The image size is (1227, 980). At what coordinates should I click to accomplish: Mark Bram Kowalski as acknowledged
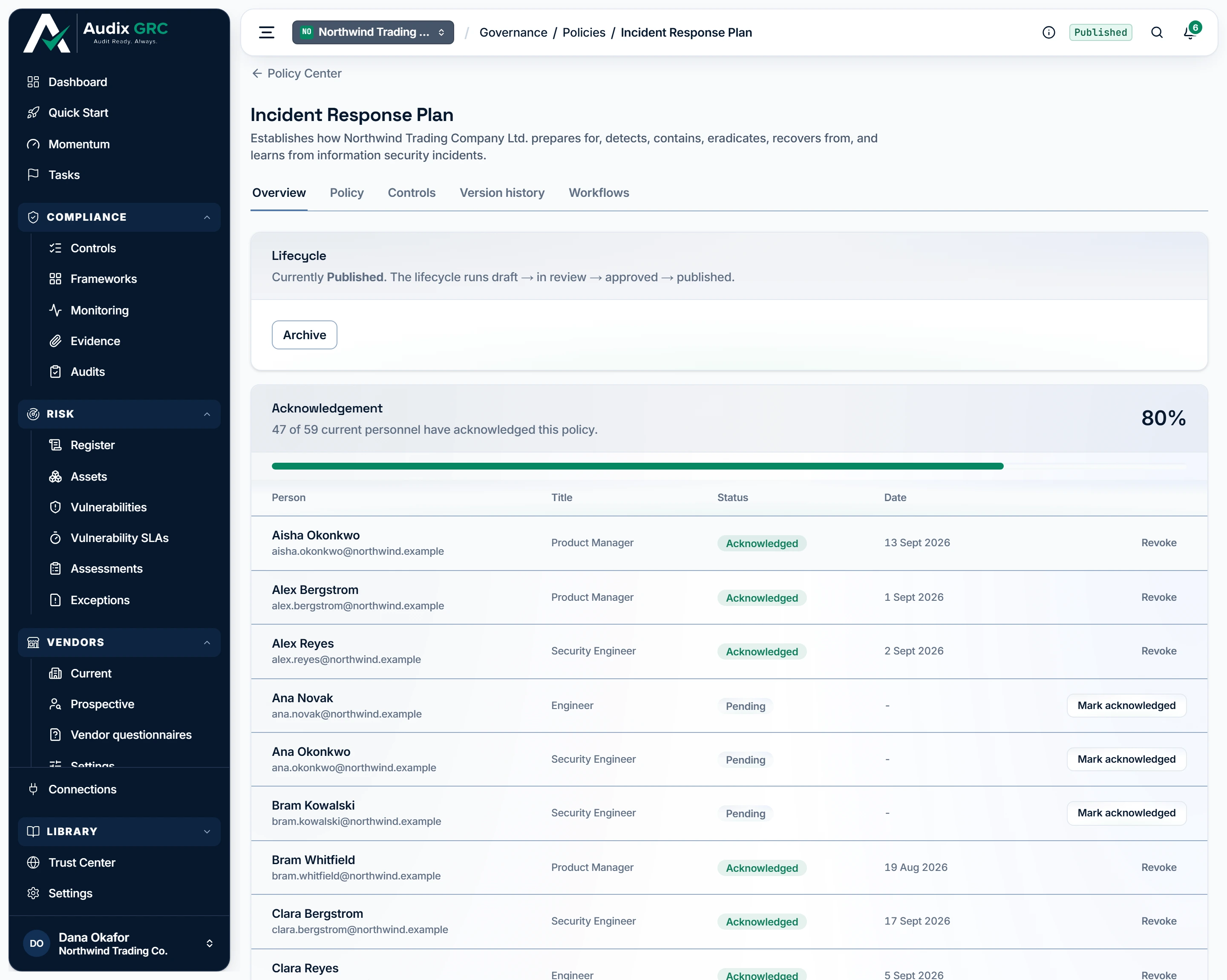pyautogui.click(x=1126, y=813)
